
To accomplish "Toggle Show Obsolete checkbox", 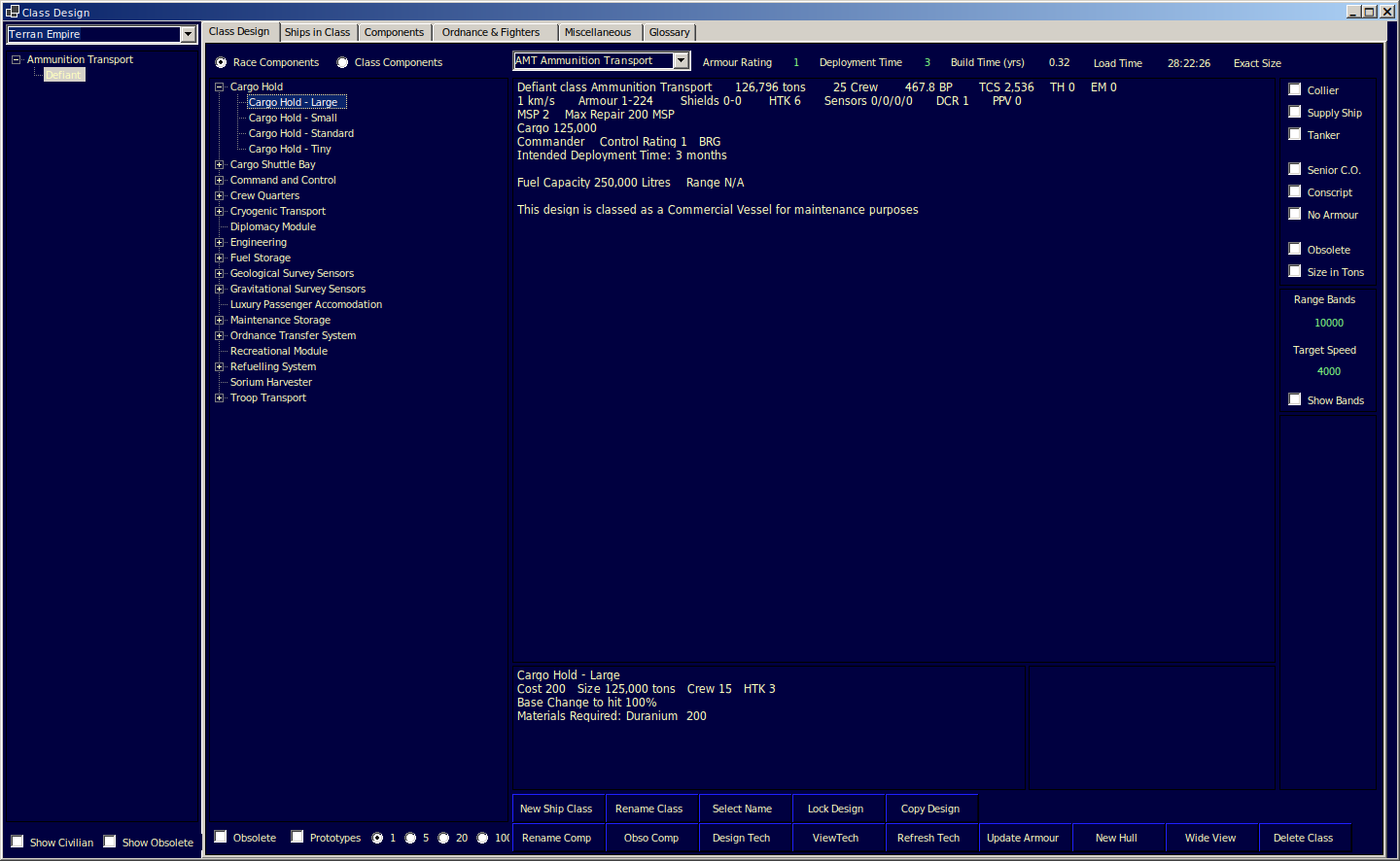I will (x=110, y=842).
